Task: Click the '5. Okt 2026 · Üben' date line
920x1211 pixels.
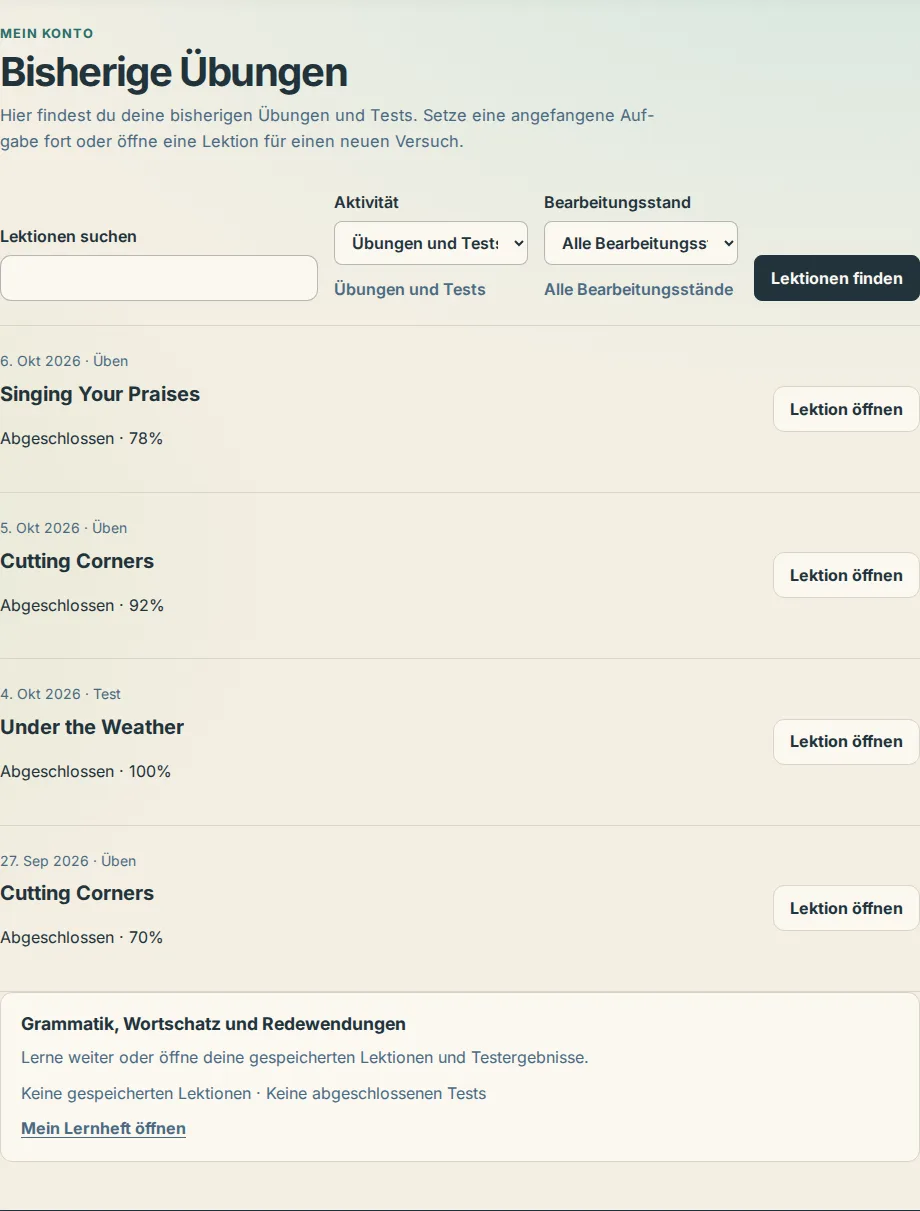Action: click(64, 528)
